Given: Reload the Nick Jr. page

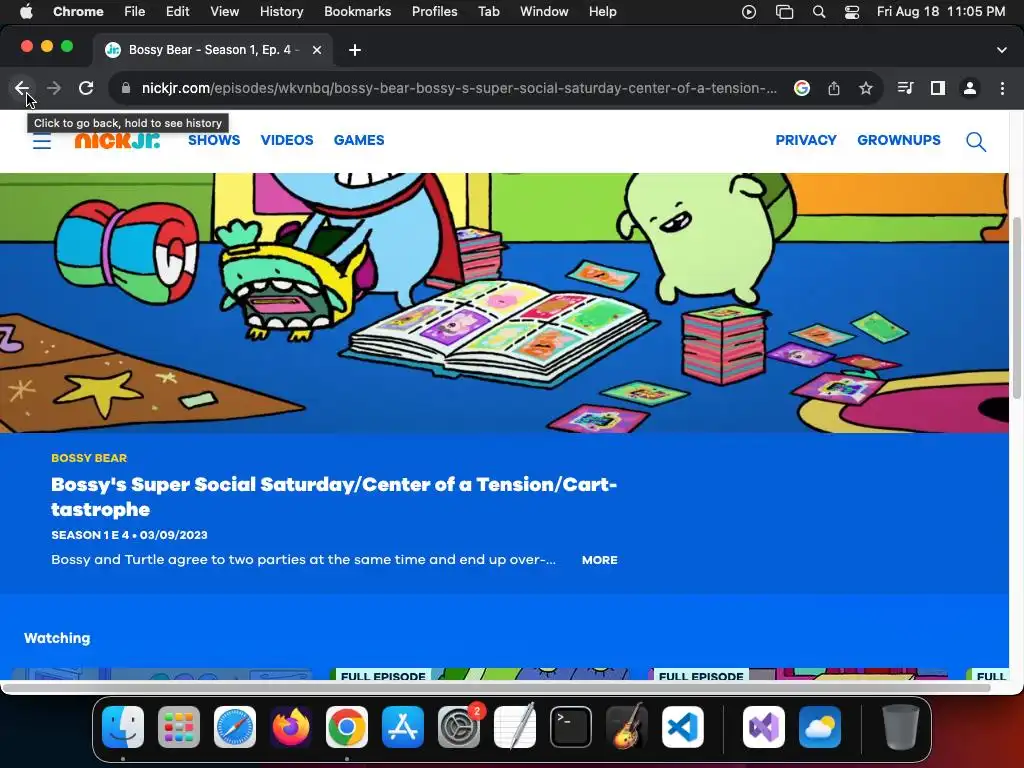Looking at the screenshot, I should [x=86, y=88].
